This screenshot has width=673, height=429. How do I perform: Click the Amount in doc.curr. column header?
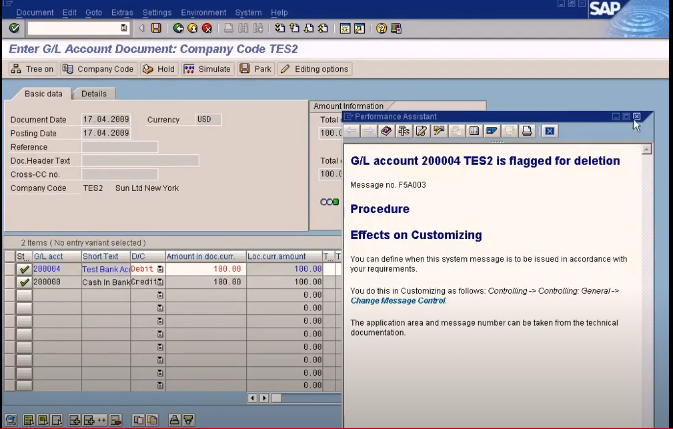click(x=206, y=256)
